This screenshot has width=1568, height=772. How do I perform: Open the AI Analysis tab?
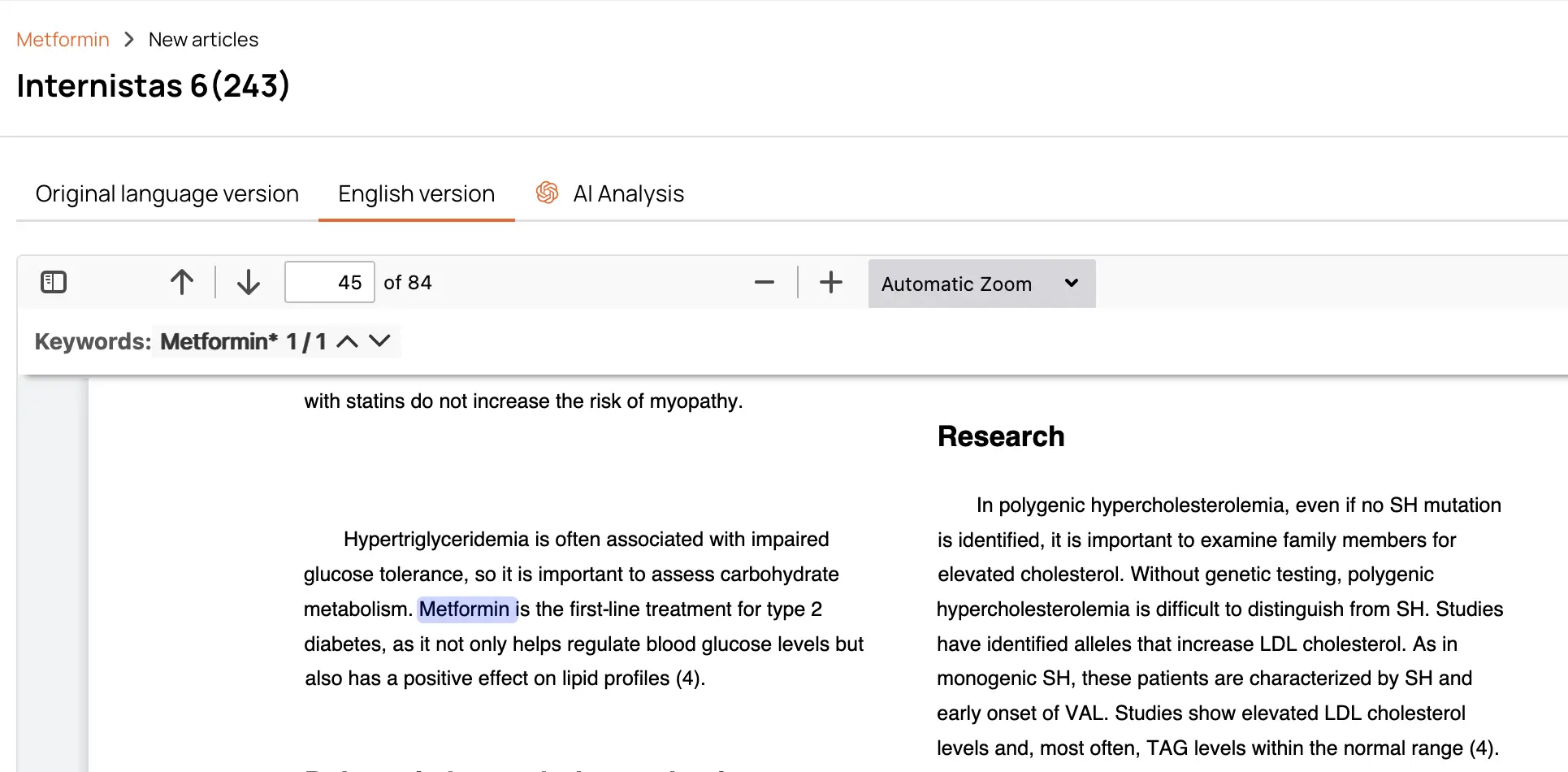coord(628,193)
